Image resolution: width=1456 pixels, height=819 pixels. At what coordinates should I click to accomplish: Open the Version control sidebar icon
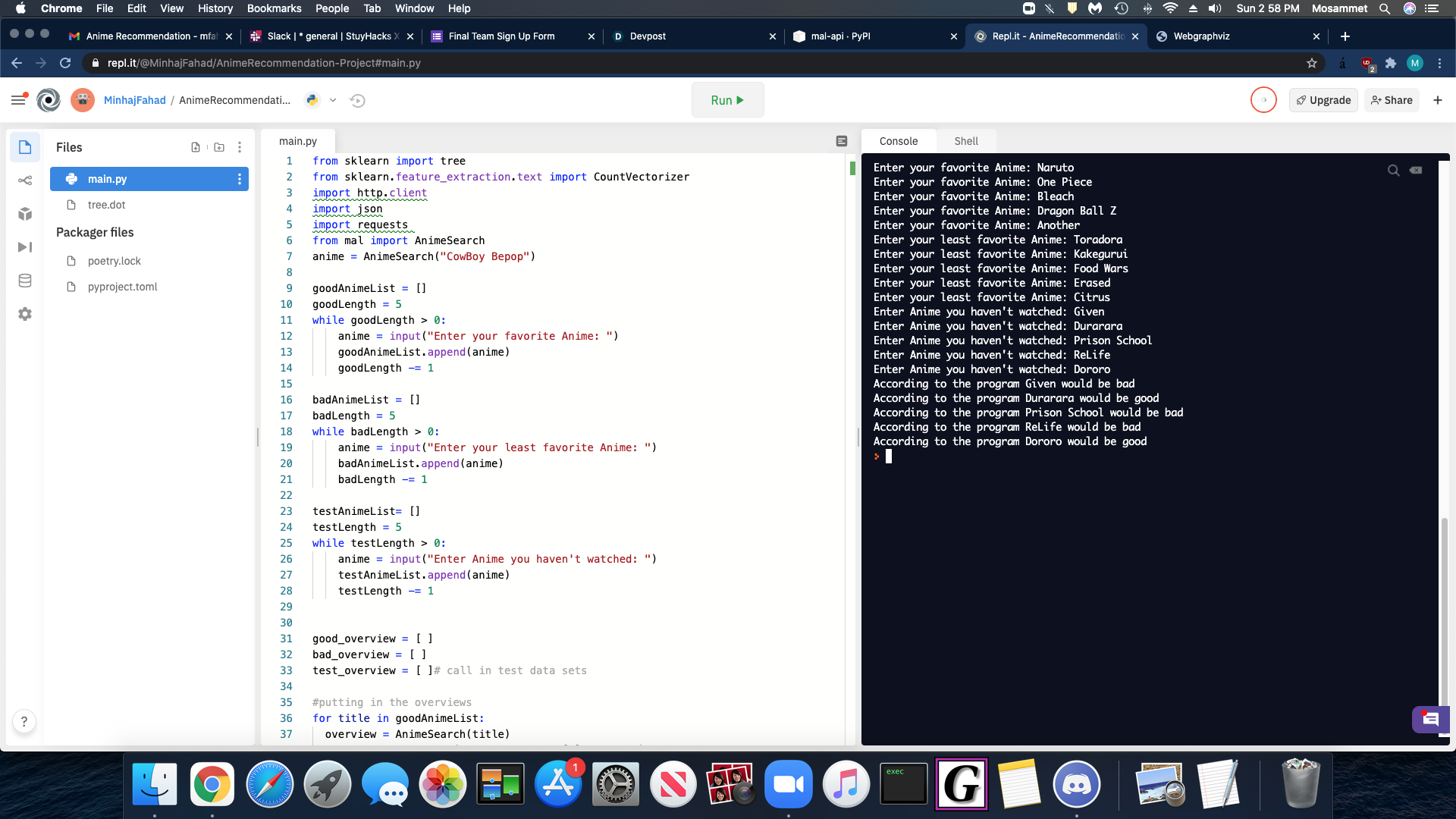pyautogui.click(x=25, y=180)
